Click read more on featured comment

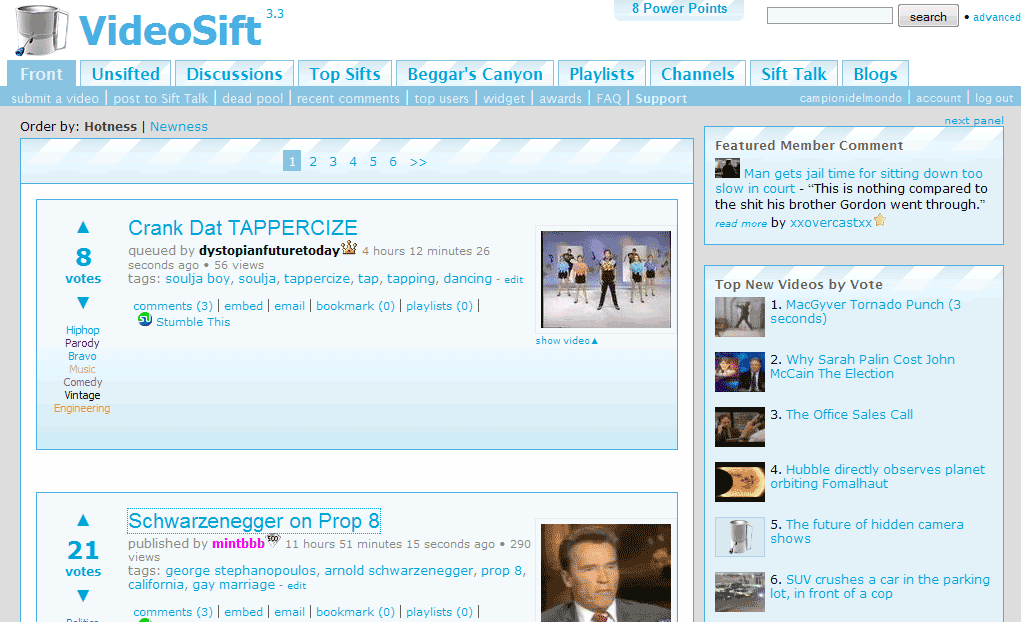[741, 223]
